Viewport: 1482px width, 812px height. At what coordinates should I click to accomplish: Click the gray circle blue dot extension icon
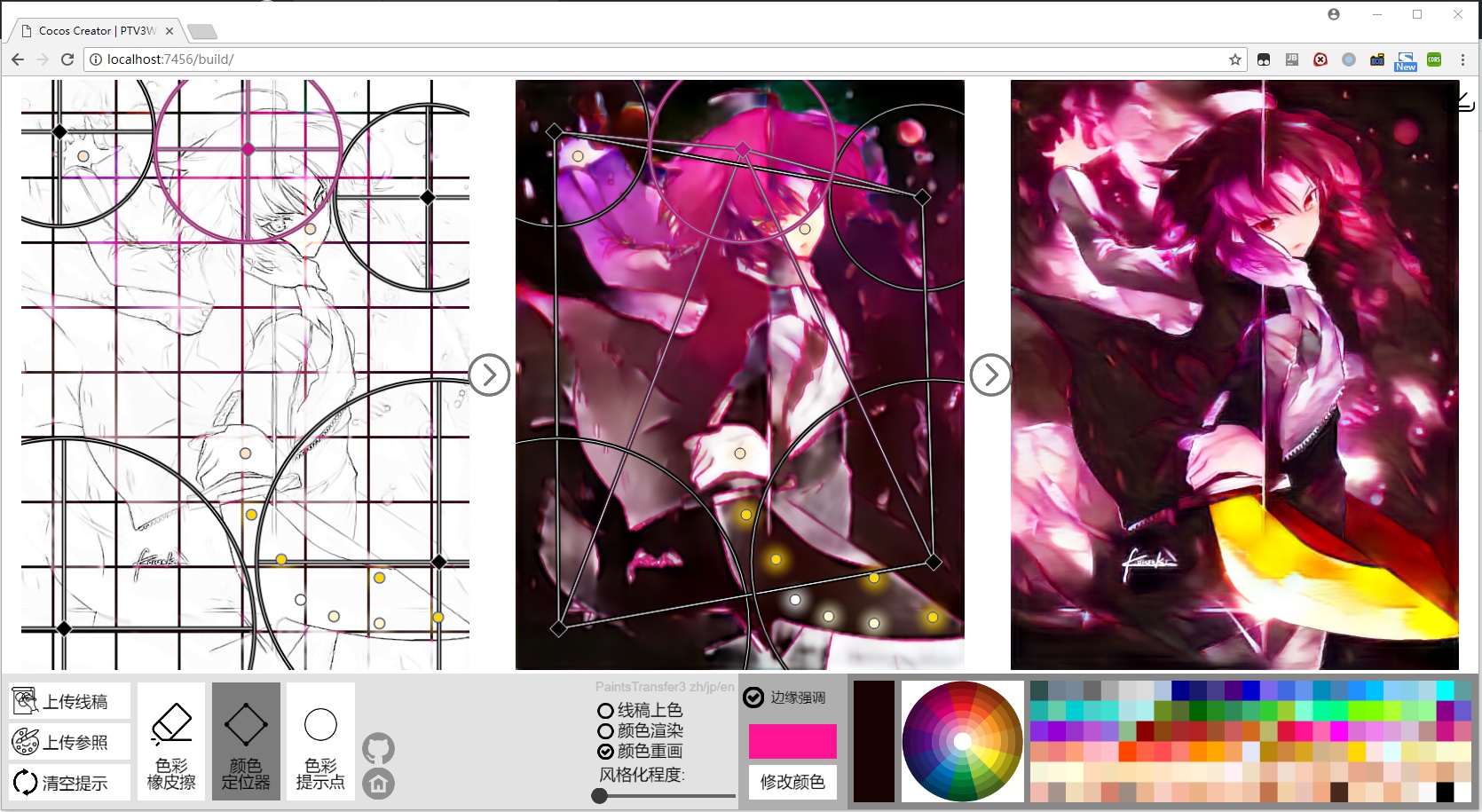coord(1349,59)
